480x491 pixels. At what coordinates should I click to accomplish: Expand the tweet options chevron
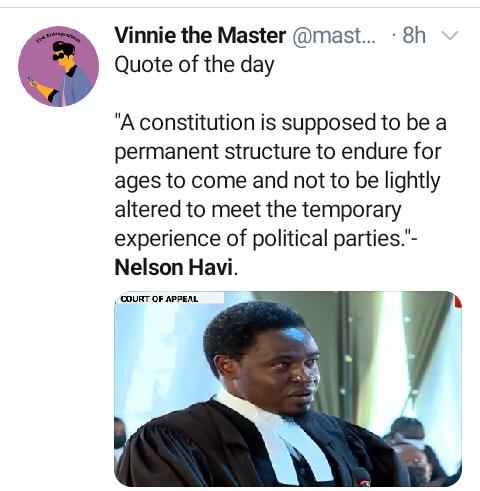click(450, 35)
